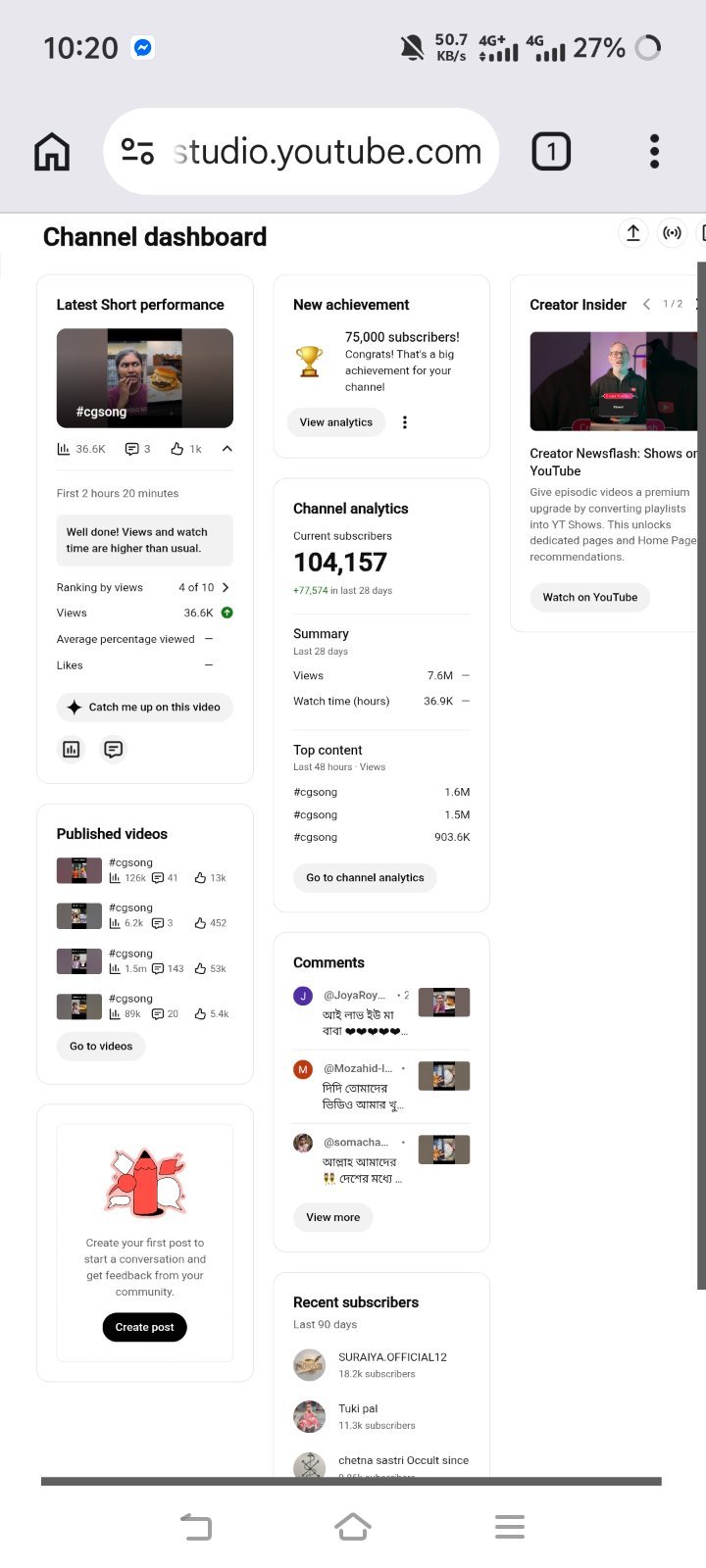This screenshot has height=1568, width=706.
Task: Click the Views 7.6M summary row
Action: click(381, 675)
